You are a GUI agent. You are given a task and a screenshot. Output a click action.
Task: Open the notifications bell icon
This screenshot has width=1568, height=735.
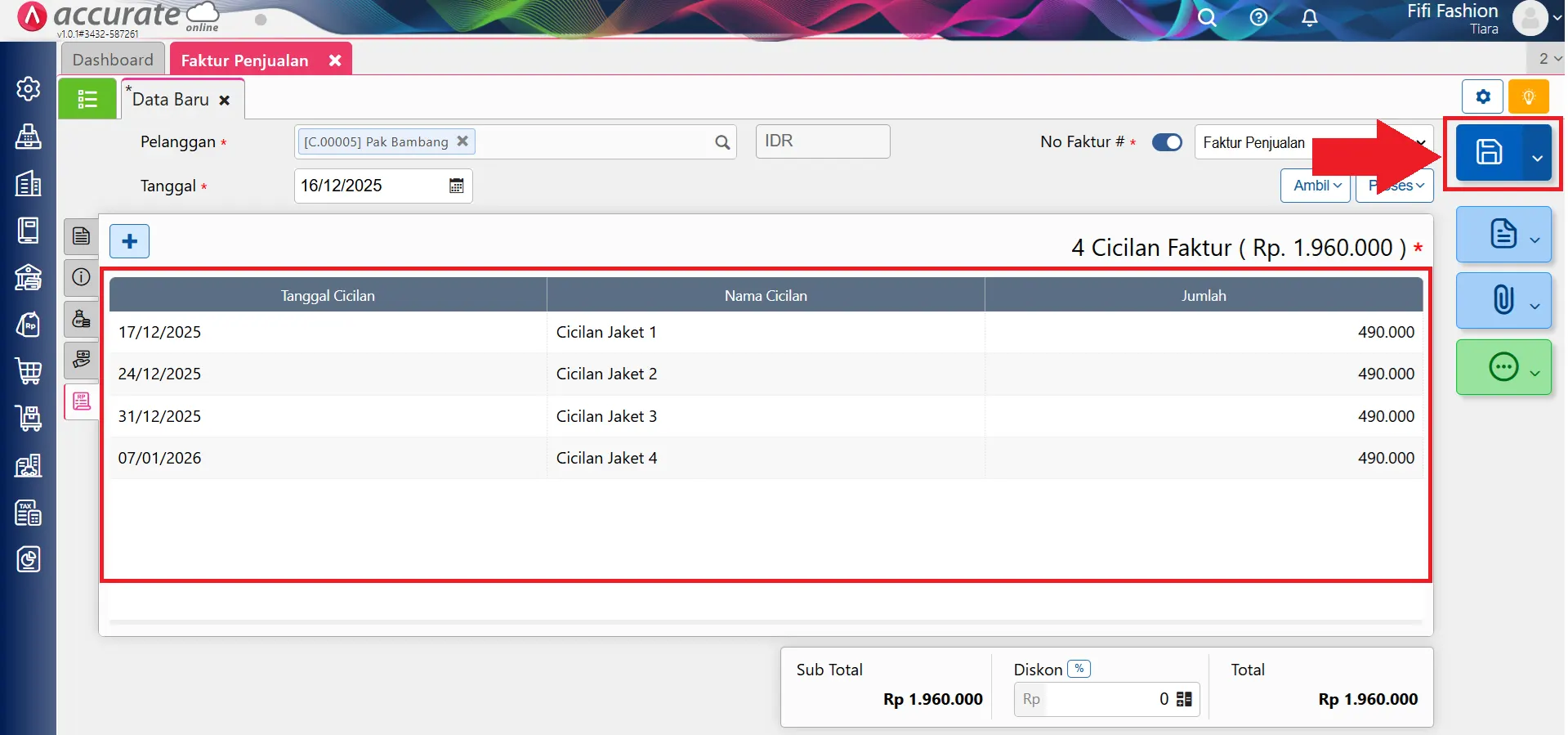(1309, 18)
